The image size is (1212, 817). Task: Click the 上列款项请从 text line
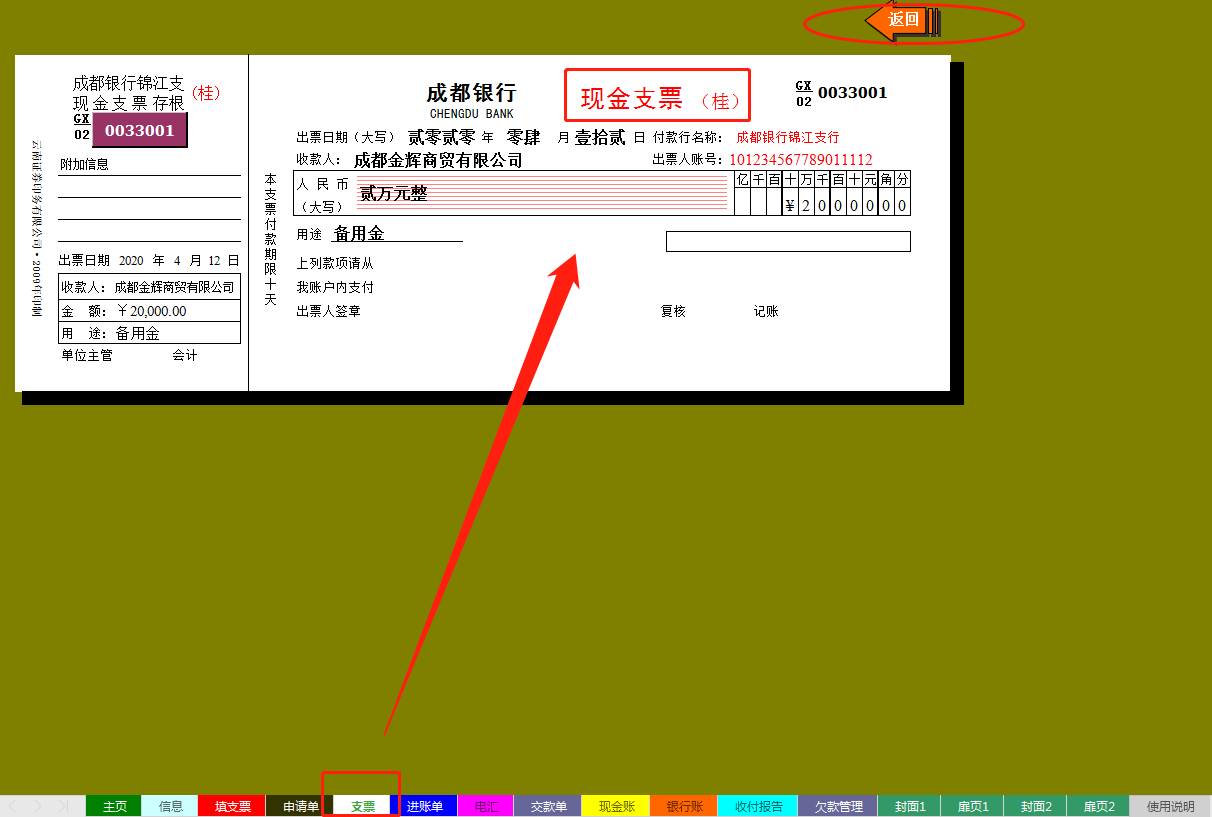click(x=335, y=263)
